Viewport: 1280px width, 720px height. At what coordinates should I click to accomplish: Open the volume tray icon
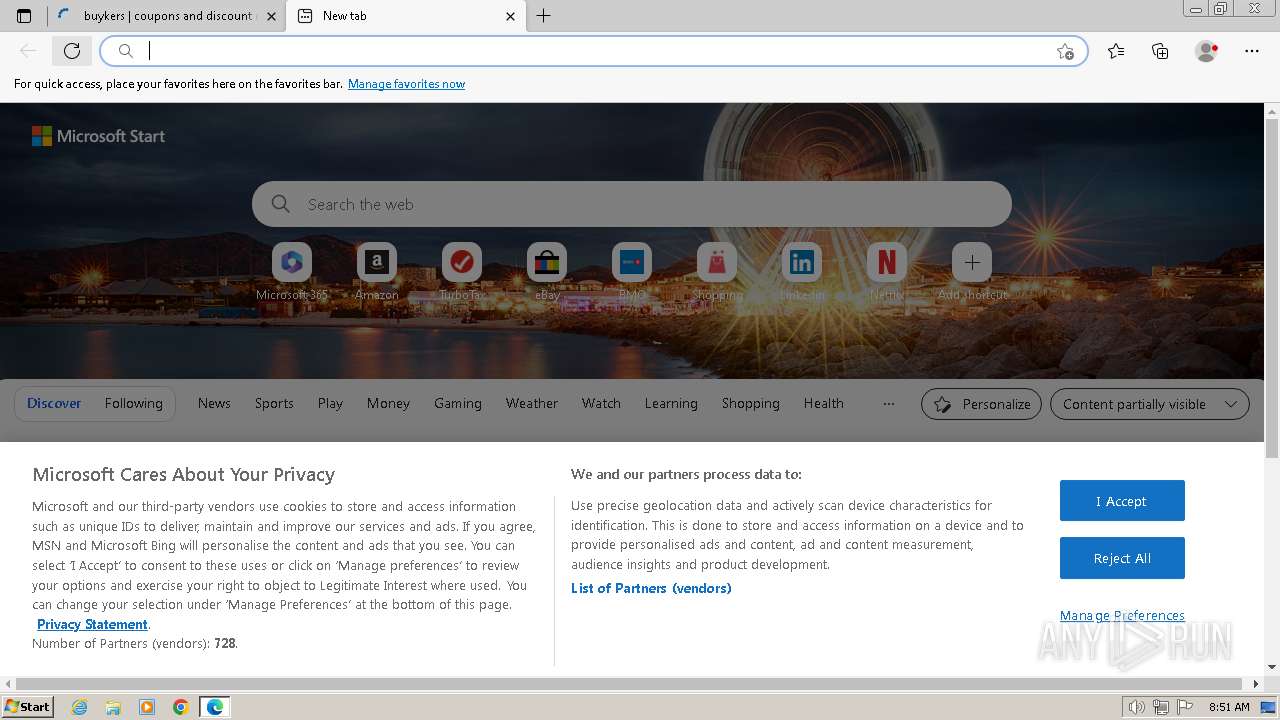pos(1138,707)
